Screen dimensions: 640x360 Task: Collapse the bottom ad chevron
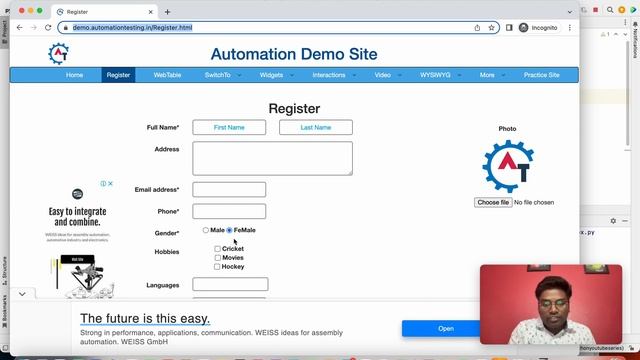[x=22, y=294]
